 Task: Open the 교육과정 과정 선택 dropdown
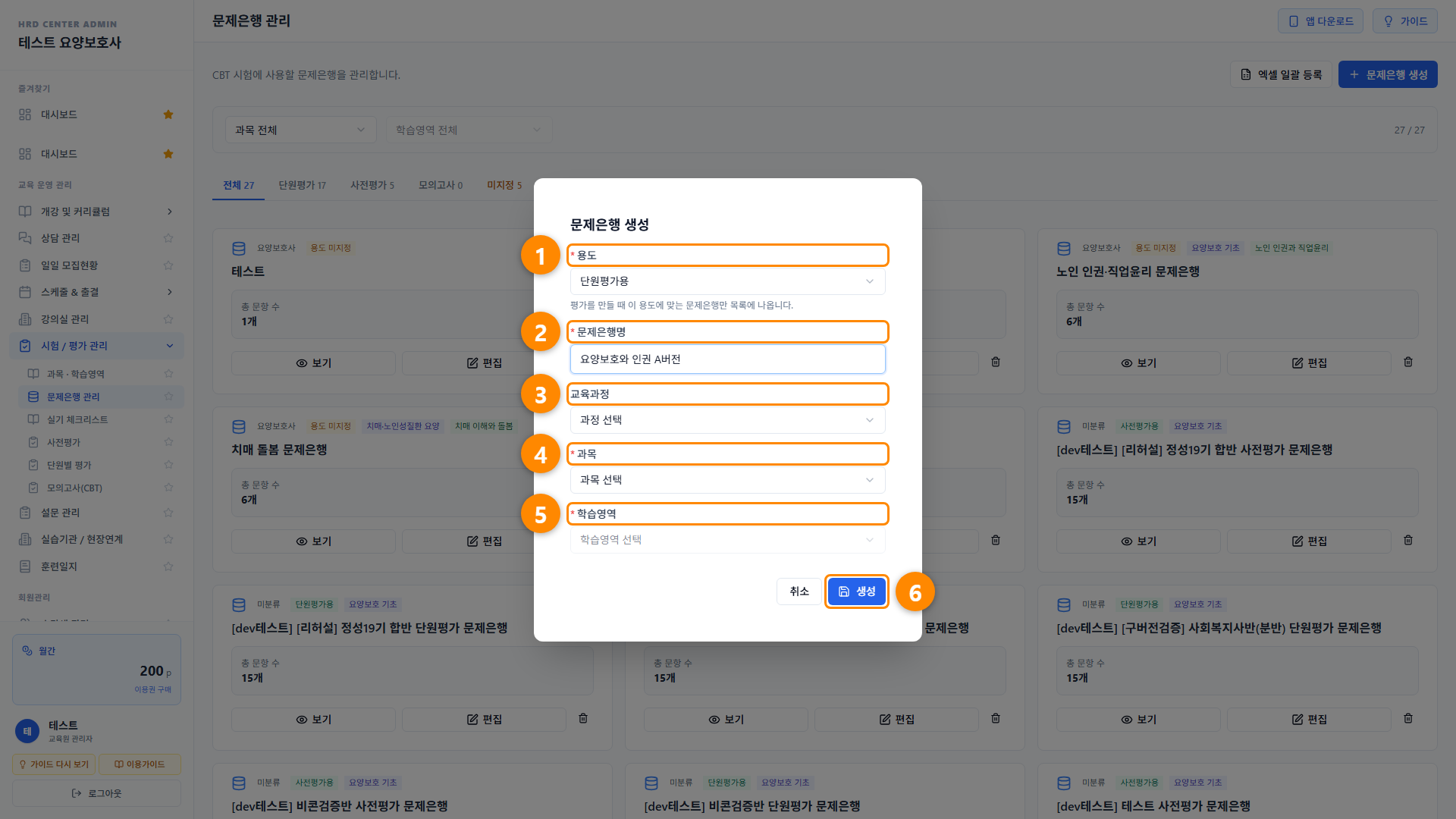click(x=727, y=420)
